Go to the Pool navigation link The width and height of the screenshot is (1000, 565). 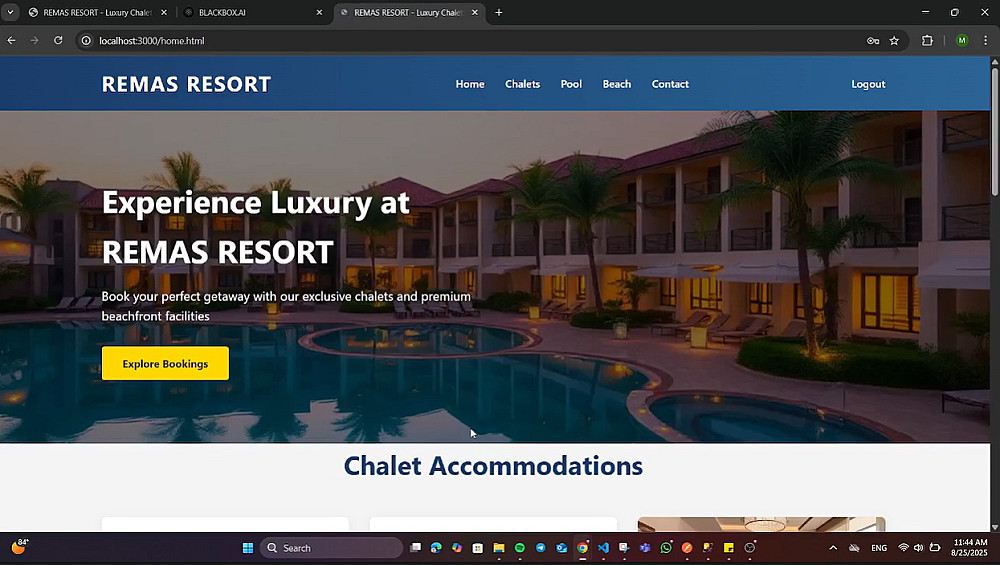pyautogui.click(x=571, y=84)
